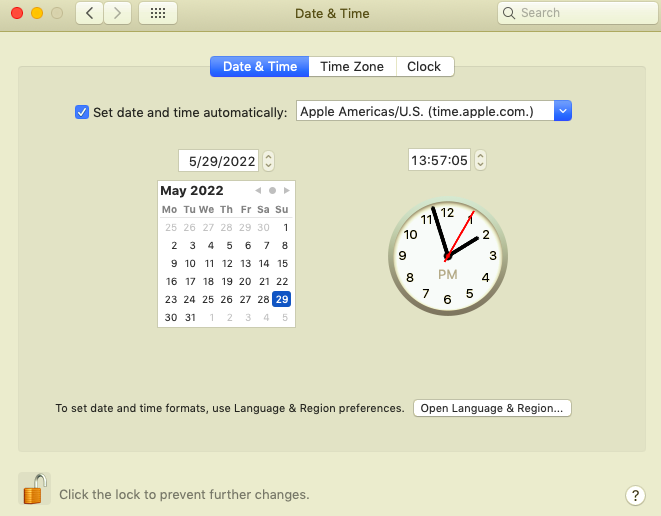Click the time stepper arrows
Viewport: 661px width, 516px height.
click(x=480, y=160)
